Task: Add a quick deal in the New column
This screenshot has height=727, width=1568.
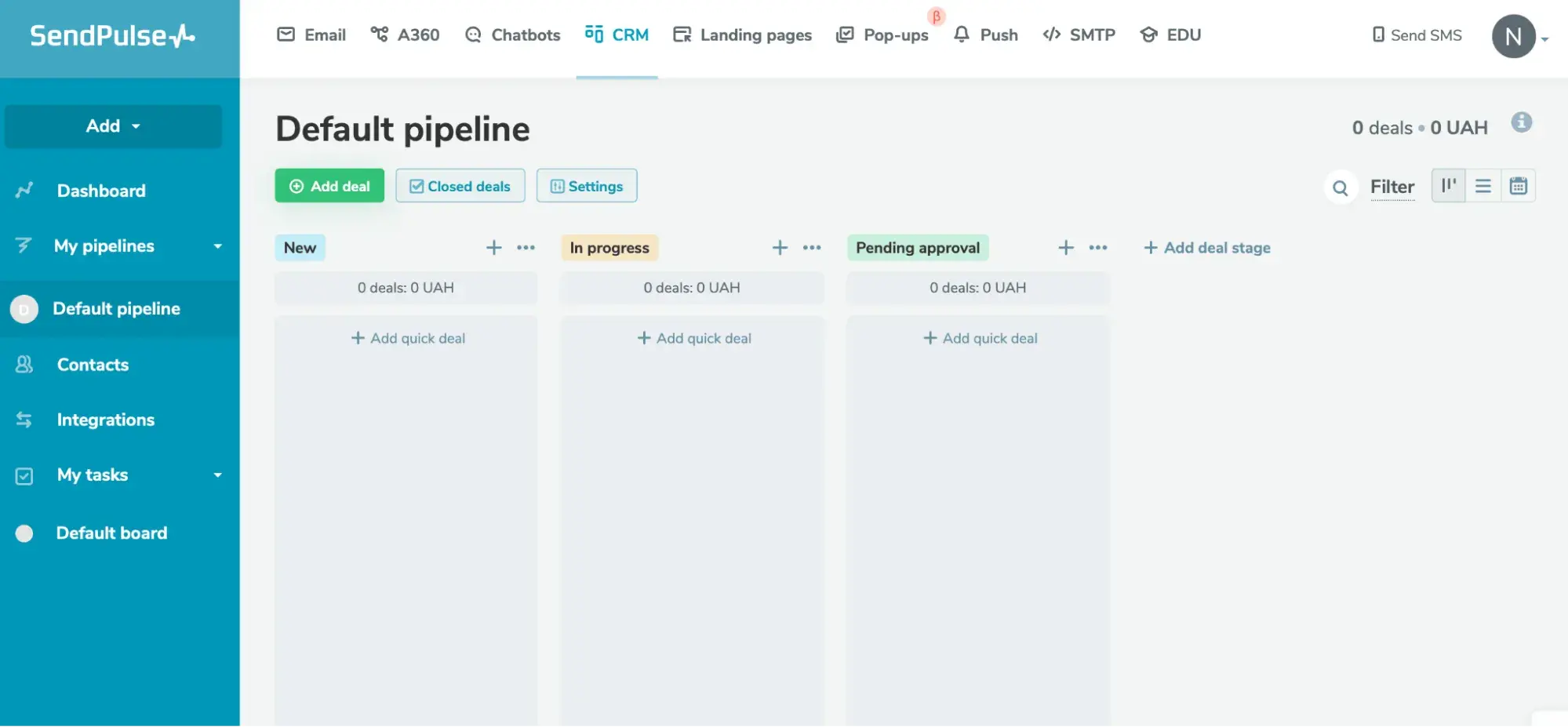Action: click(406, 338)
